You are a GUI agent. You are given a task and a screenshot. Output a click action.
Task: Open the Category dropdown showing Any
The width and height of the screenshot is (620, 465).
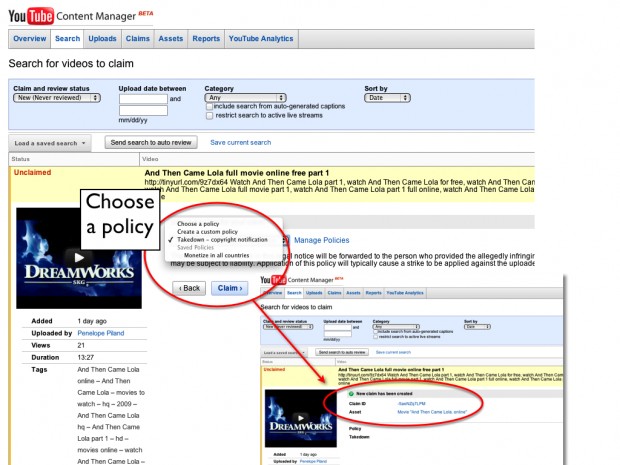coord(245,98)
